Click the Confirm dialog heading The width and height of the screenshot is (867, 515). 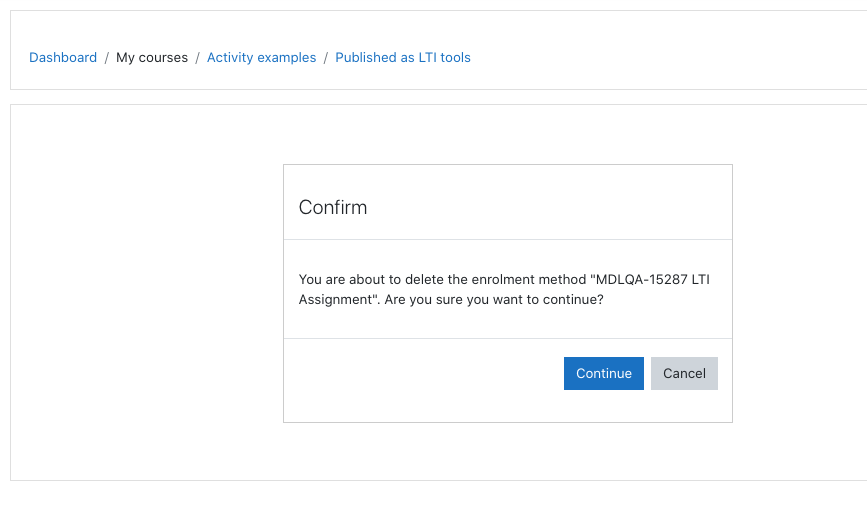[x=333, y=207]
